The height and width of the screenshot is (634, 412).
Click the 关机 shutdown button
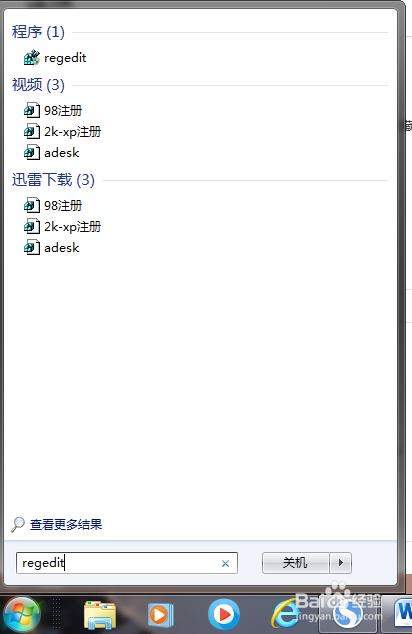pos(296,563)
